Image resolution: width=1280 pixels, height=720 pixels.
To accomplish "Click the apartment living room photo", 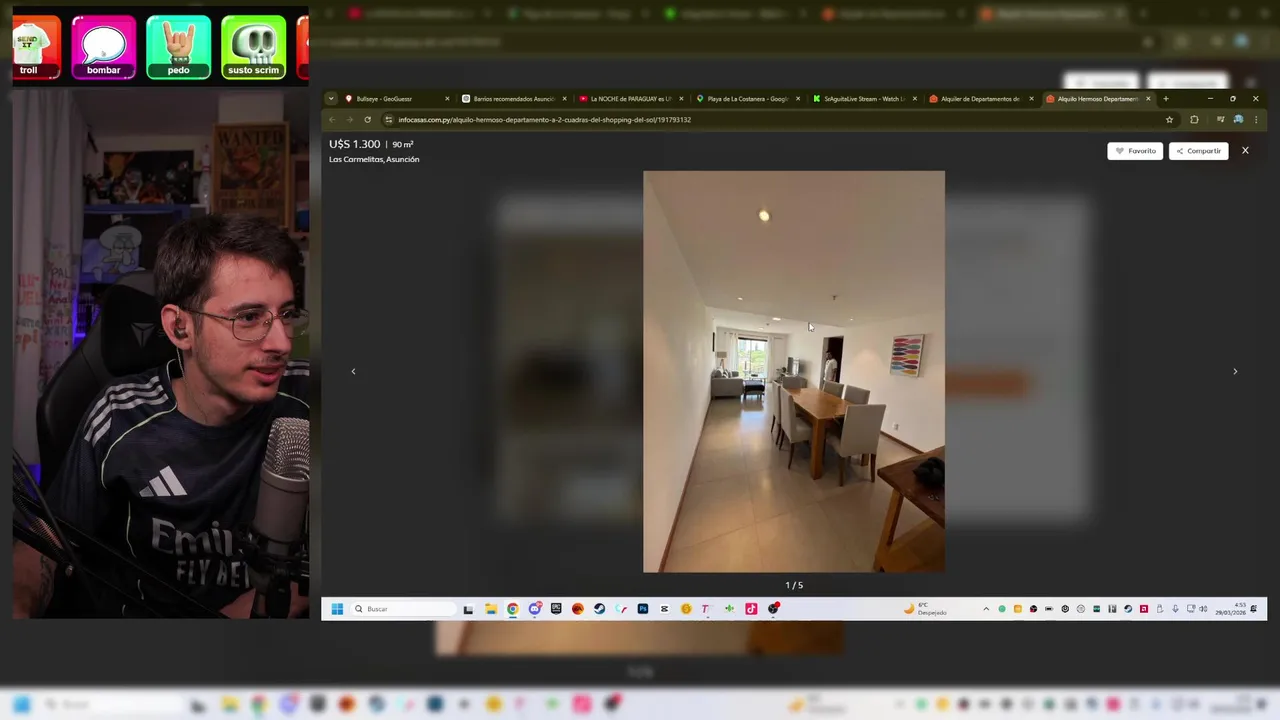I will [x=794, y=371].
